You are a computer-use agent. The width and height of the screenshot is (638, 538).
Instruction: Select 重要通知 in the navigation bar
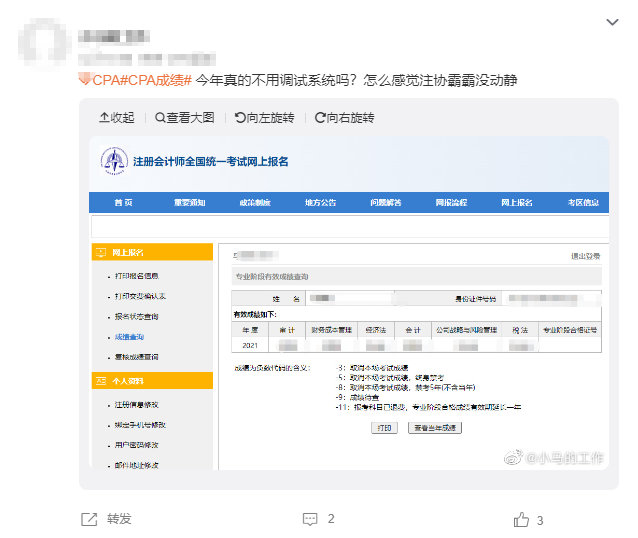(190, 202)
